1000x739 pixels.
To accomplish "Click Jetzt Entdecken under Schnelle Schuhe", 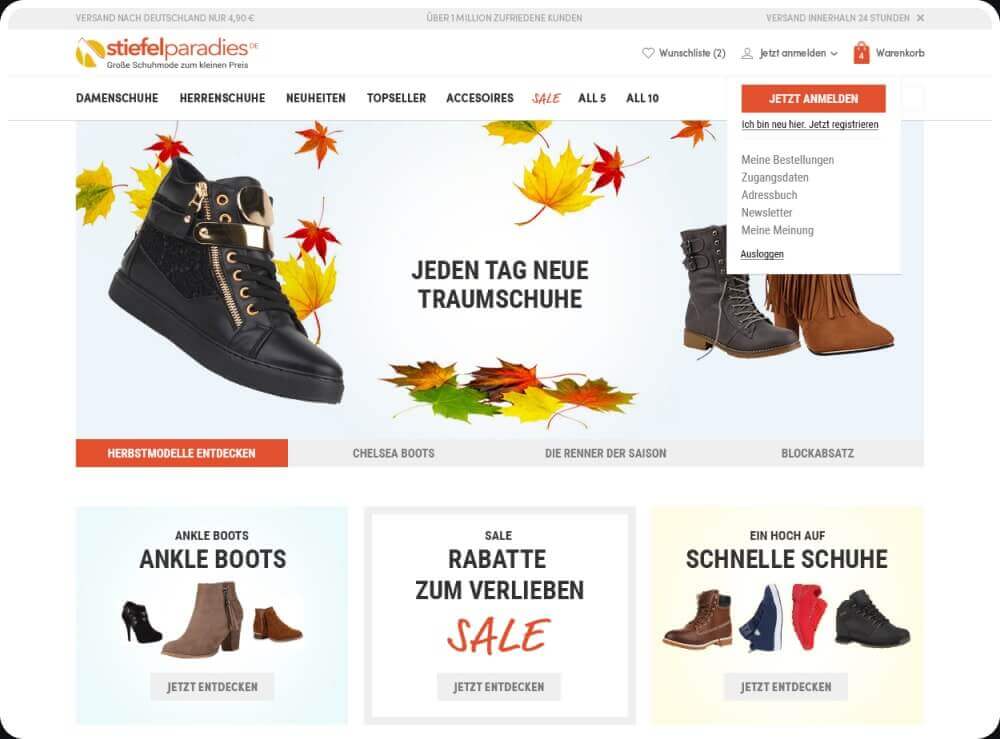I will point(786,687).
